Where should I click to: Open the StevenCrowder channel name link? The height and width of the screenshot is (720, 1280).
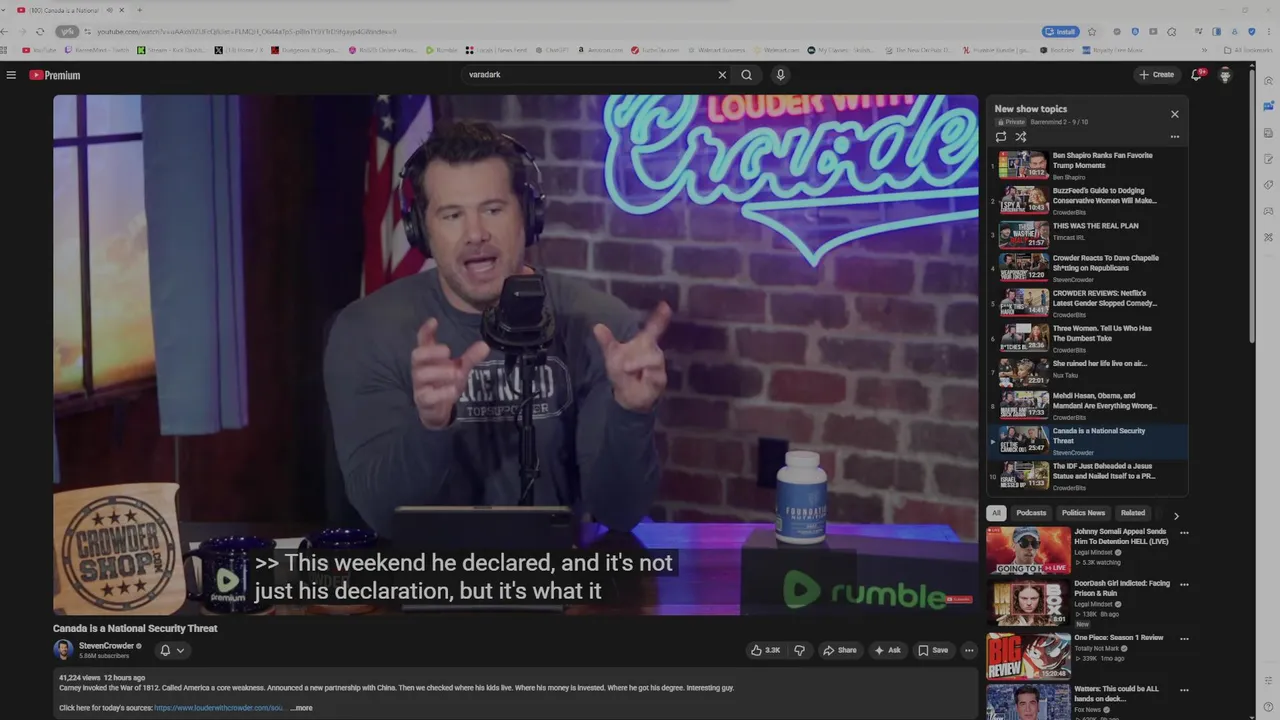(x=106, y=646)
